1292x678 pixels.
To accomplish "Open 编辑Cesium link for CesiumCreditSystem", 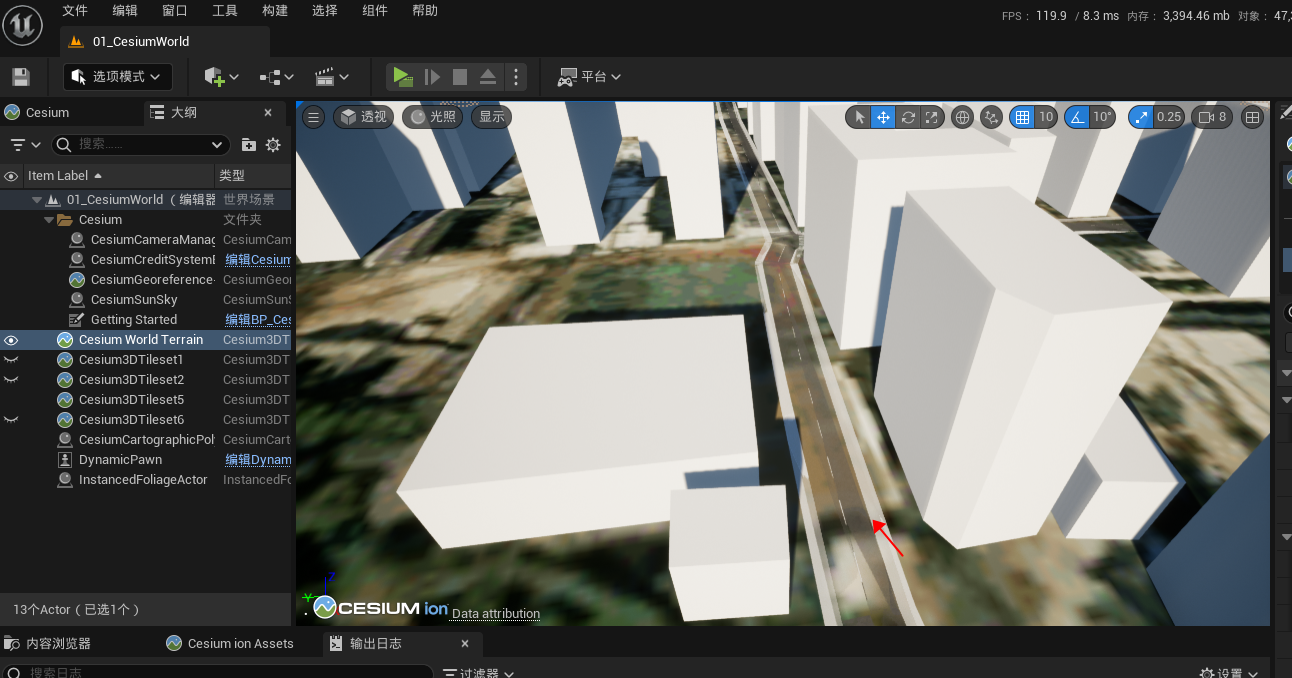I will click(258, 260).
